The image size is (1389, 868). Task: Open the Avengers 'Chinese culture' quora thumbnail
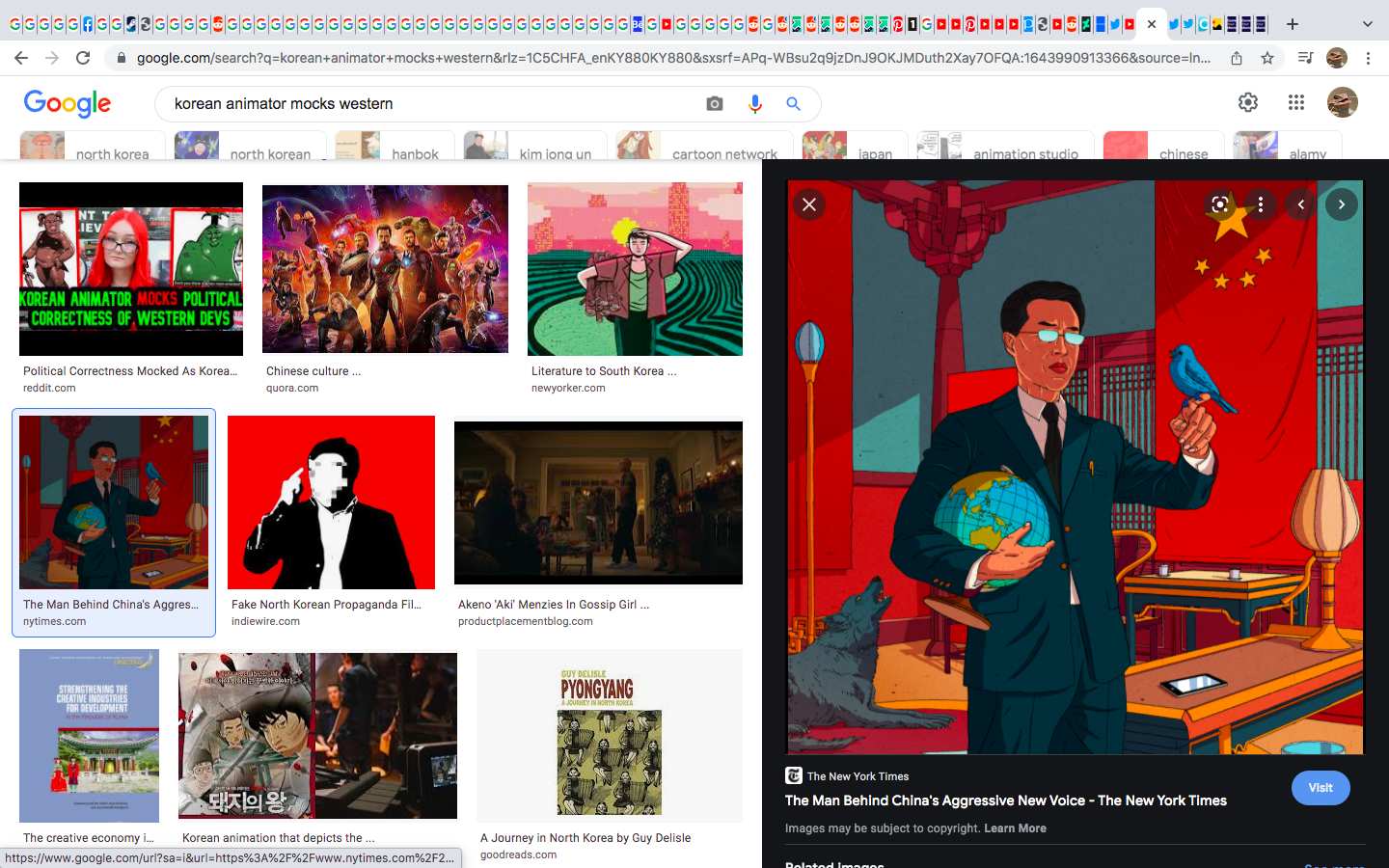[385, 269]
